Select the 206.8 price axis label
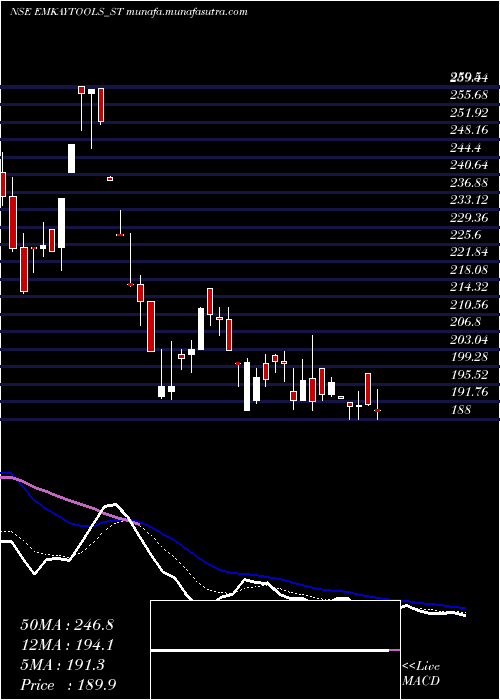 (x=465, y=322)
